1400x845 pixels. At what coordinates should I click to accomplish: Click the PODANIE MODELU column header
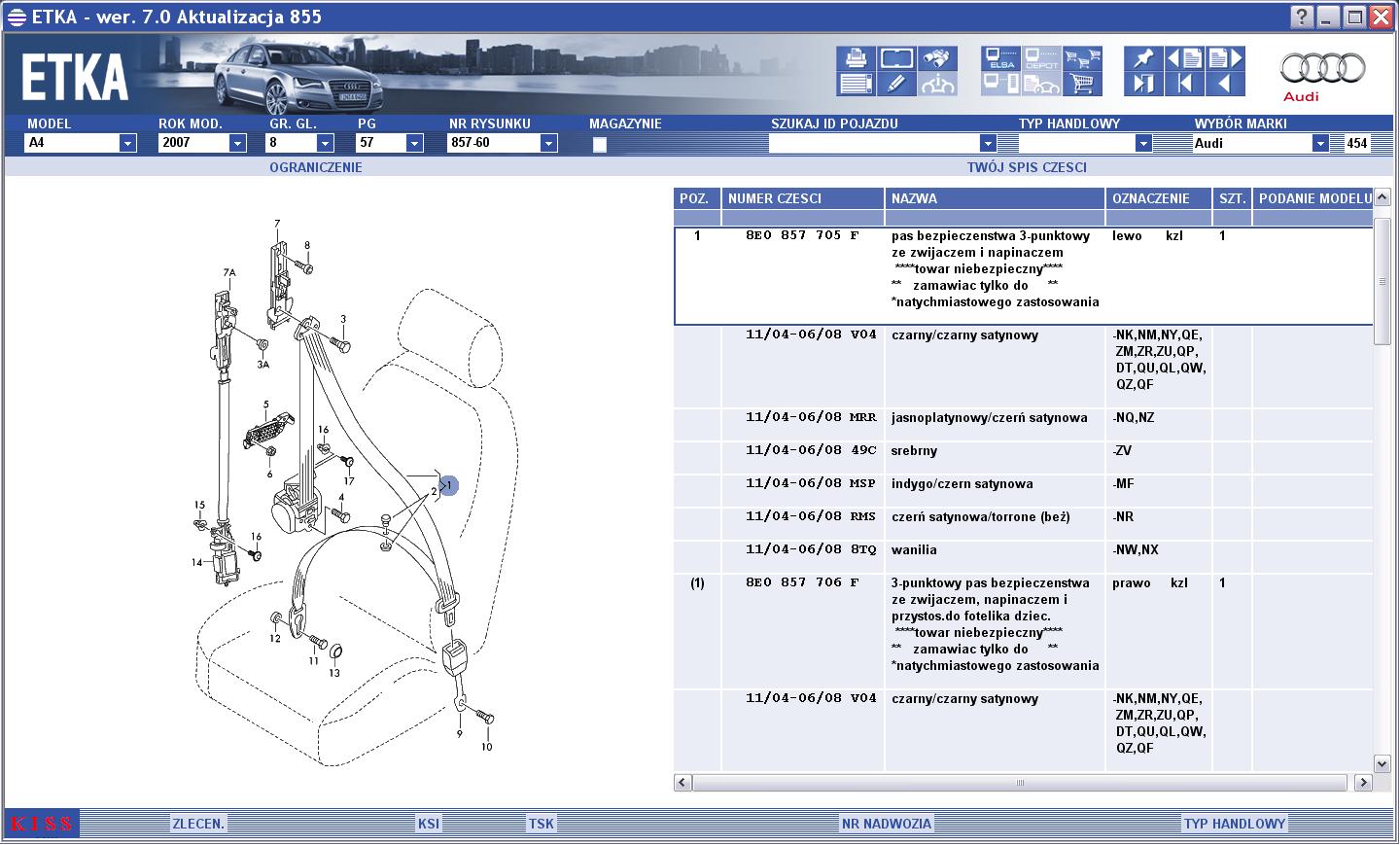pos(1313,198)
